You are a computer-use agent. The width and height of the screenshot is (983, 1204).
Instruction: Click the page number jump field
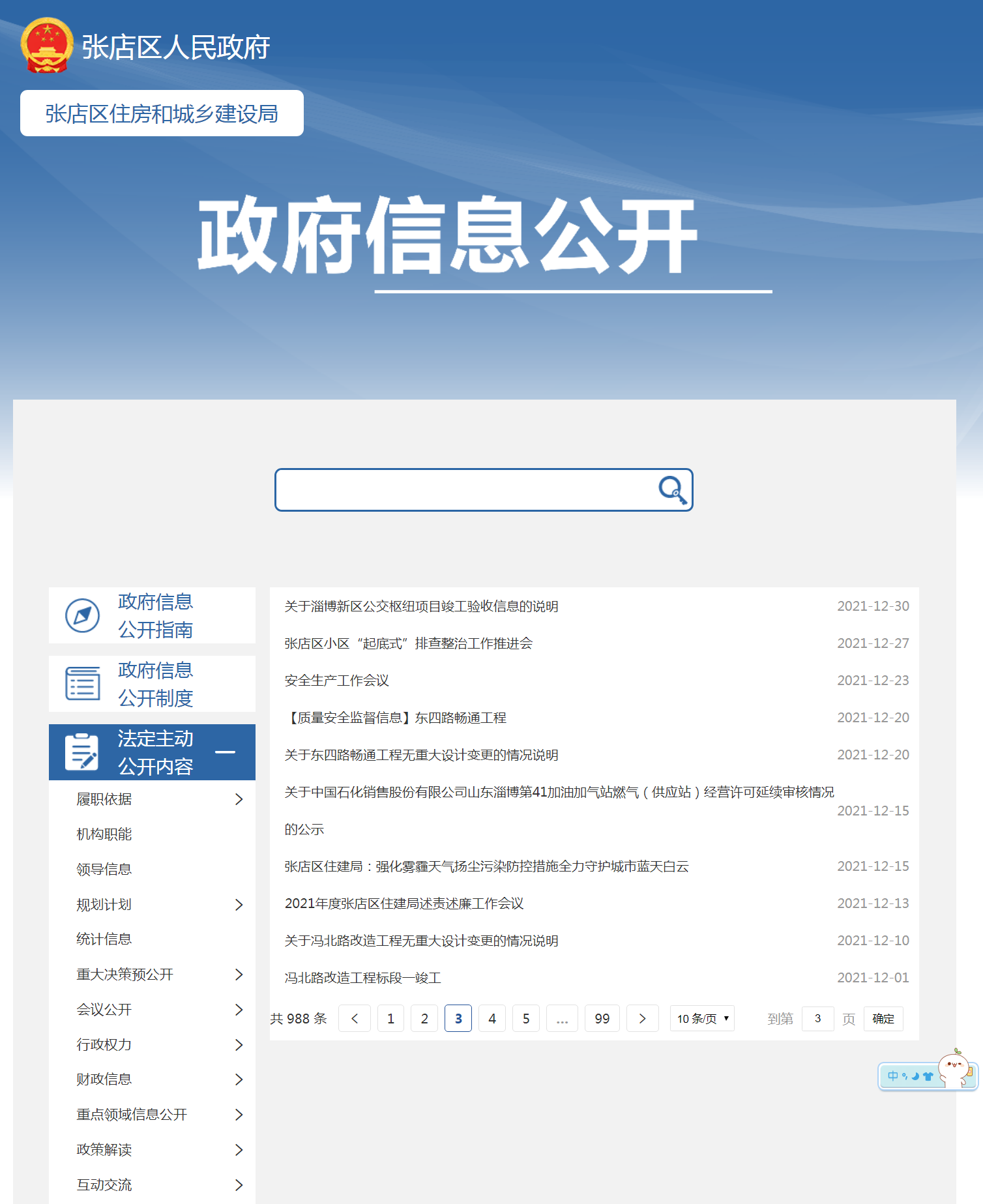click(x=817, y=1018)
